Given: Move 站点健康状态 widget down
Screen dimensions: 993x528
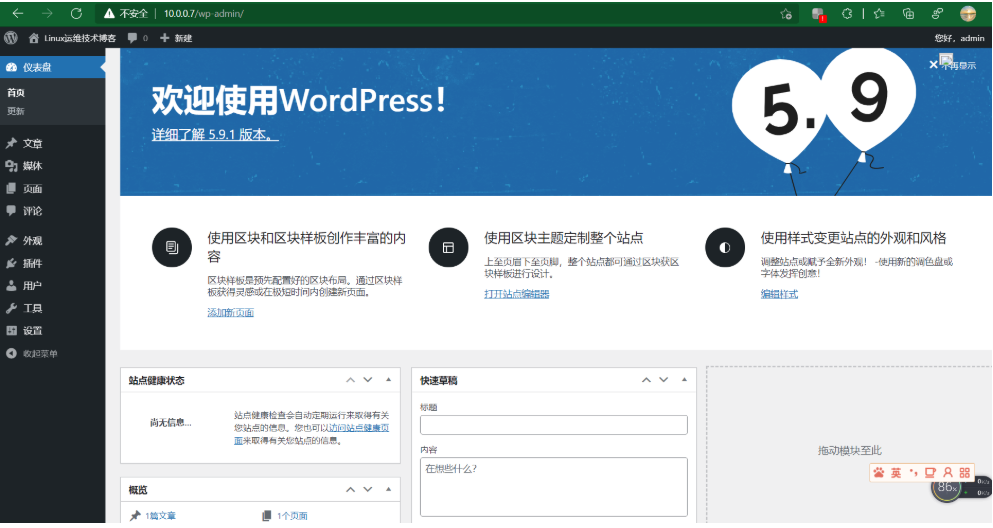Looking at the screenshot, I should point(368,380).
